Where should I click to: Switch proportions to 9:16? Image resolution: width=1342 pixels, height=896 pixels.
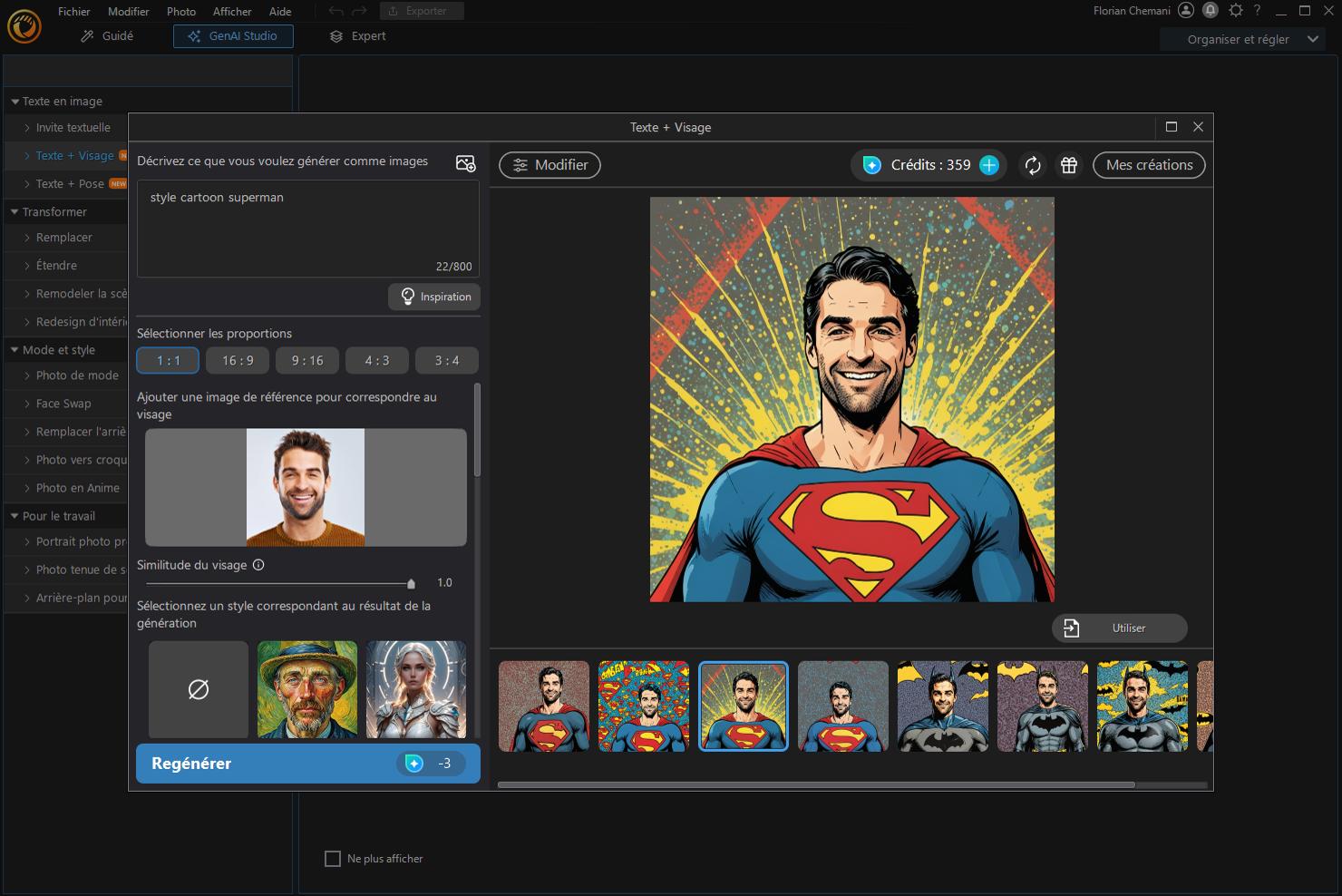[306, 360]
